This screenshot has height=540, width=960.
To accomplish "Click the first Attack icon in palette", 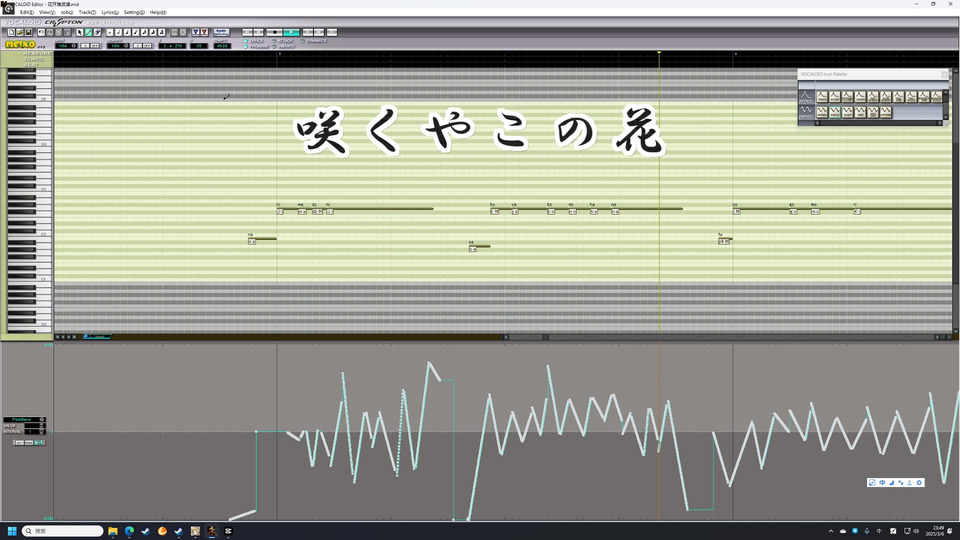I will tap(822, 97).
